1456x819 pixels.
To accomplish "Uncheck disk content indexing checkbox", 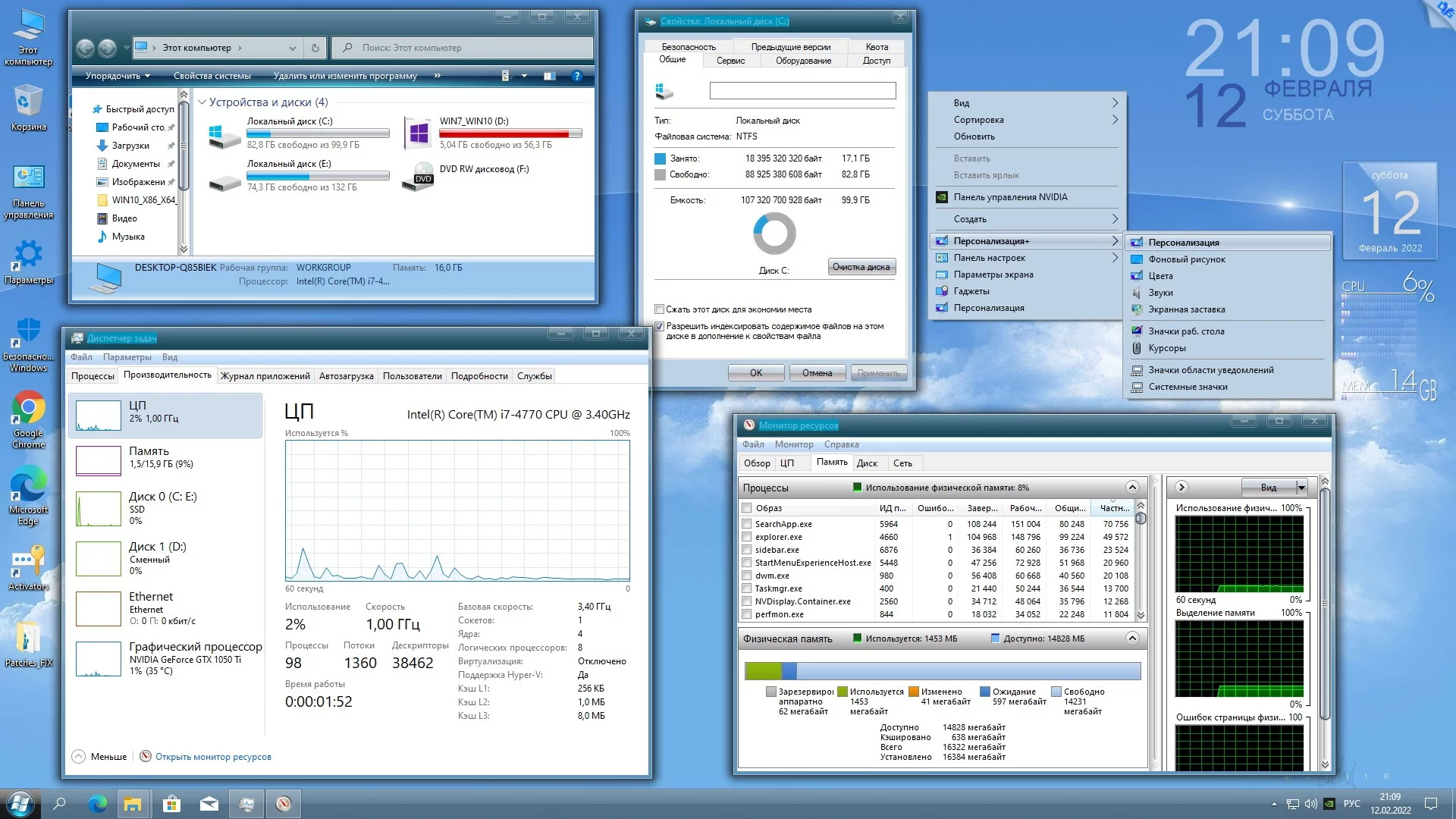I will (x=659, y=326).
